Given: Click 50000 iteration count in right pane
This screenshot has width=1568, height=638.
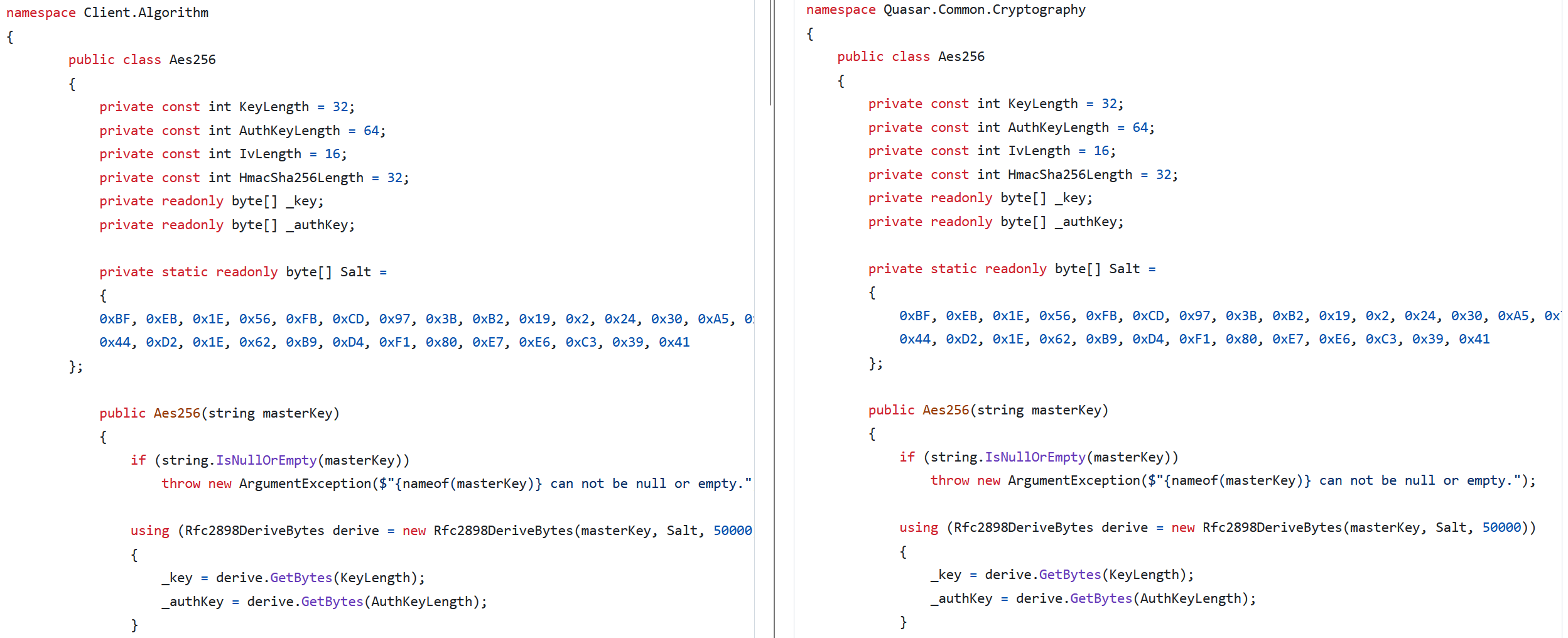Looking at the screenshot, I should pos(1501,527).
